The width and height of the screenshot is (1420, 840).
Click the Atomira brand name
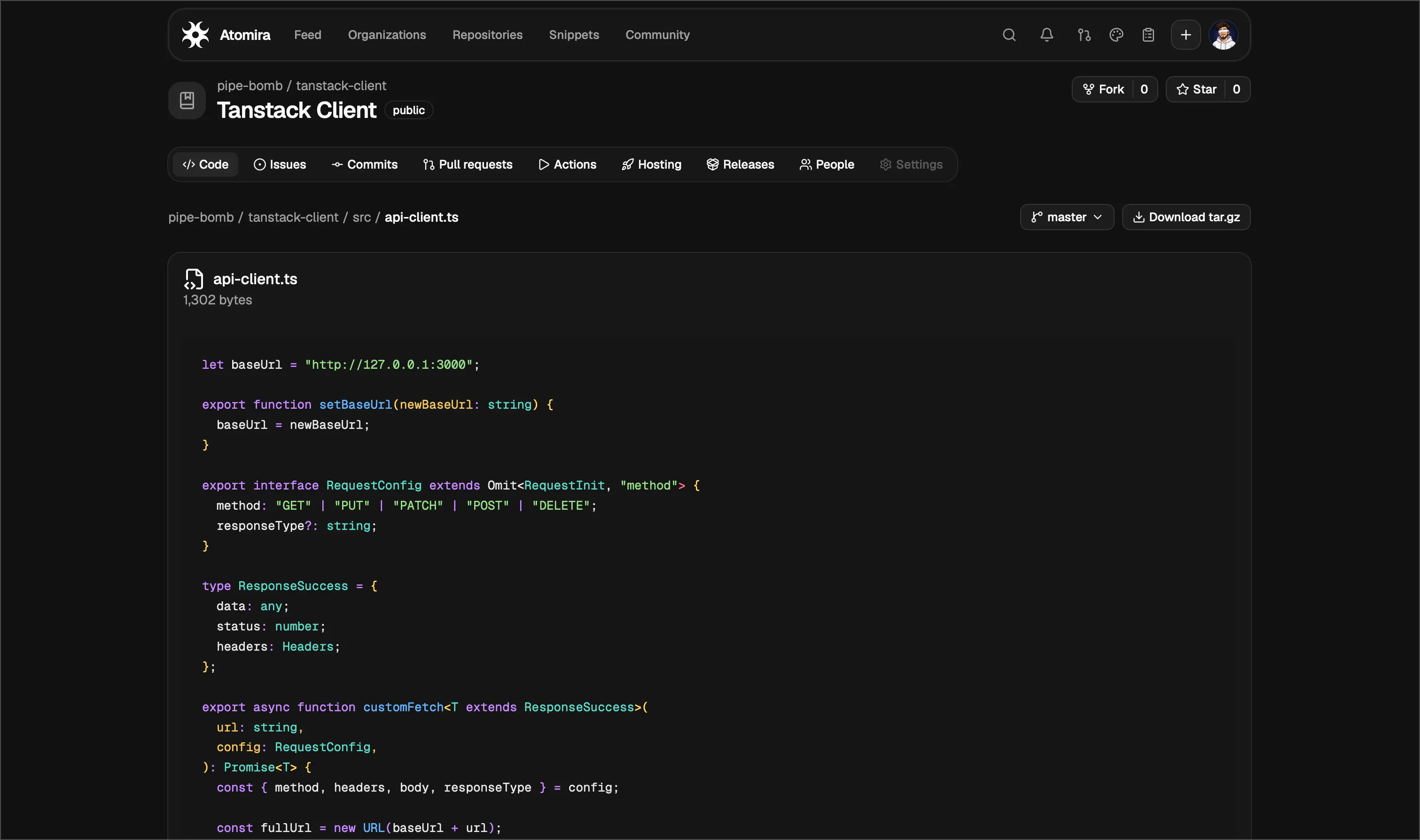pos(244,35)
